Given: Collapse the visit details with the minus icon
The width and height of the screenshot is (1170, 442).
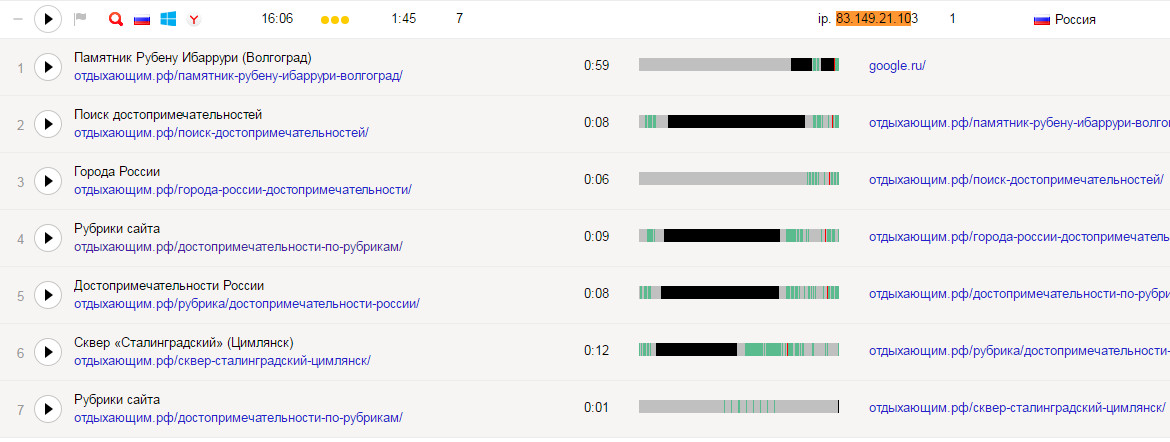Looking at the screenshot, I should click(17, 19).
